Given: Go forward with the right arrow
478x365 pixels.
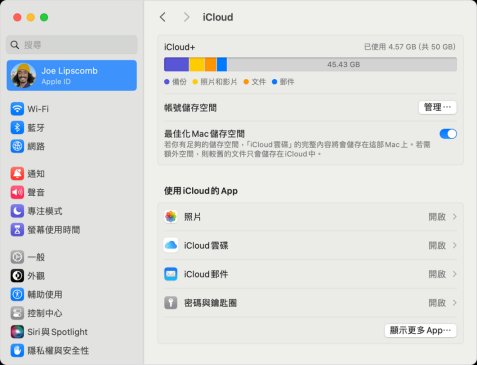Looking at the screenshot, I should click(x=187, y=17).
